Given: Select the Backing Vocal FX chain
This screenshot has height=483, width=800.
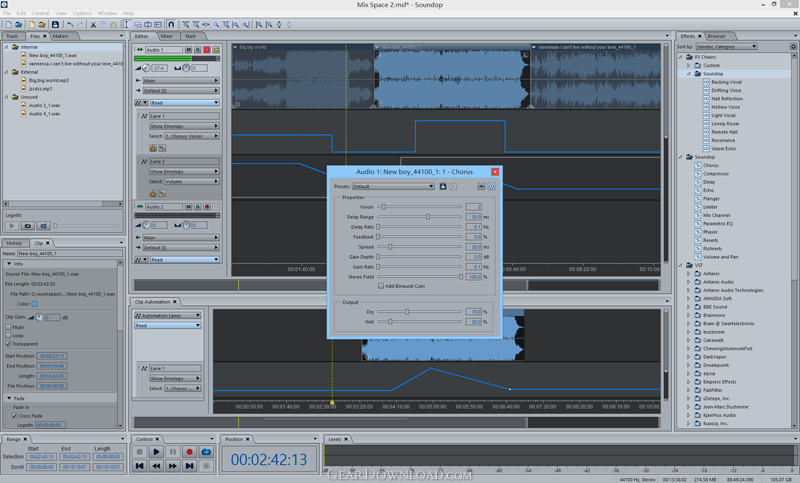Looking at the screenshot, I should tap(726, 82).
